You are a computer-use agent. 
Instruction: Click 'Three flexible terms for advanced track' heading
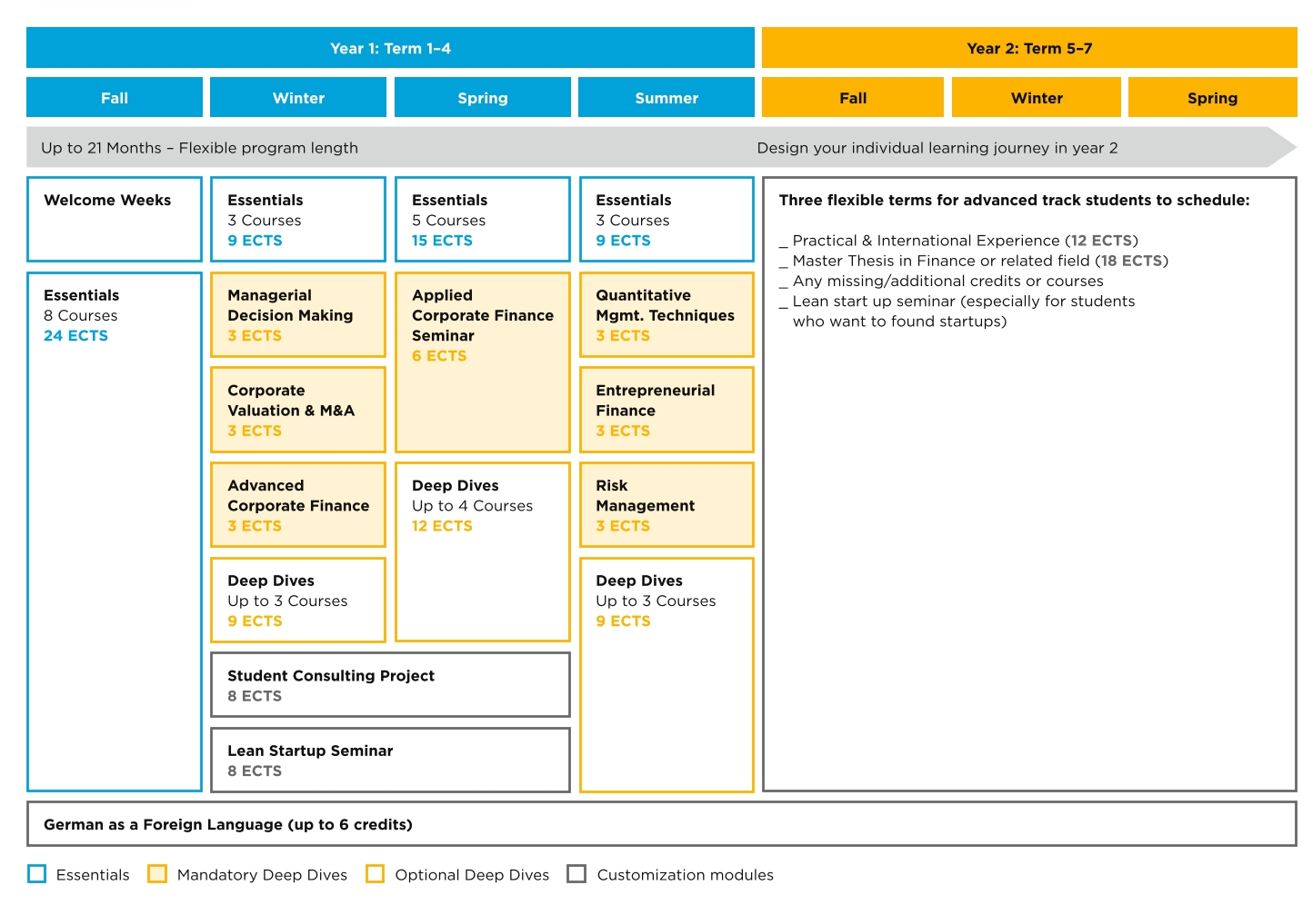[1014, 200]
